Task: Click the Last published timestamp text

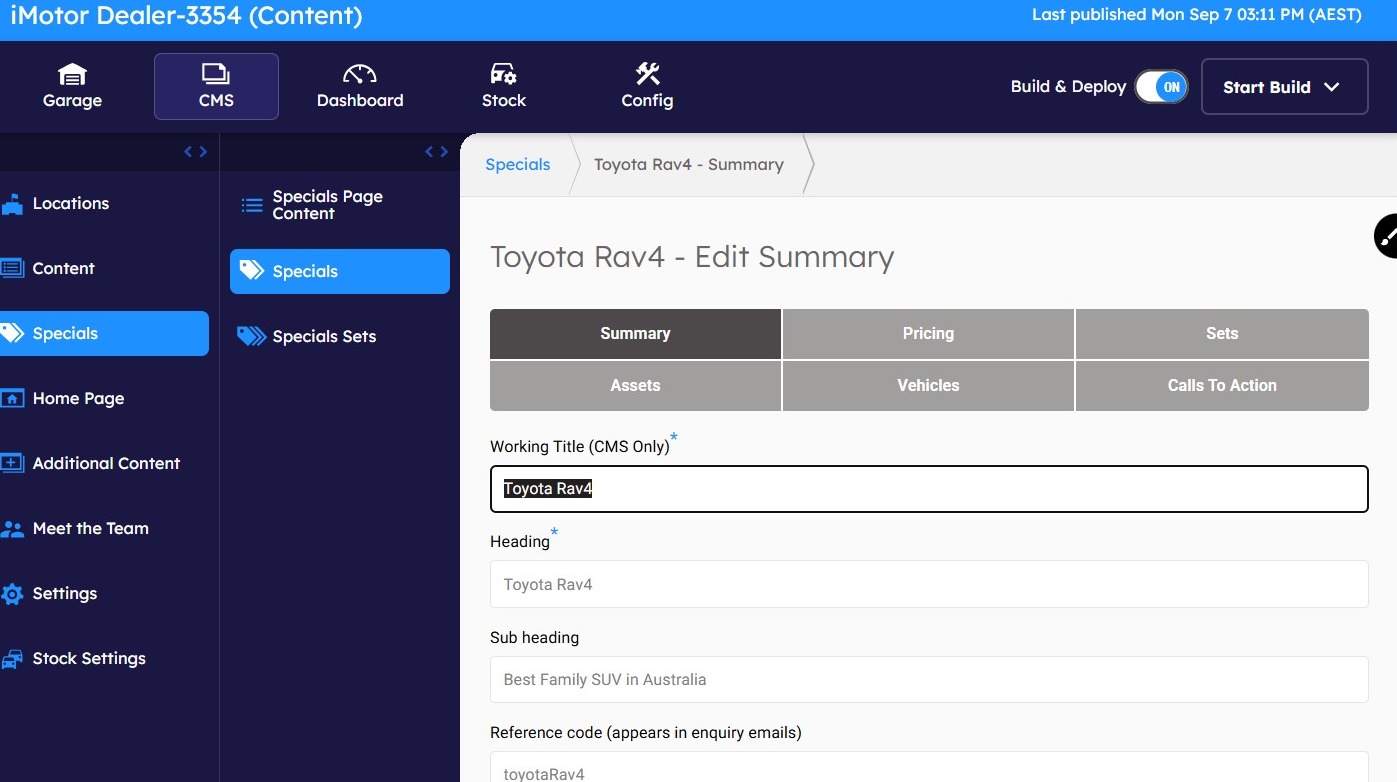Action: 1197,15
